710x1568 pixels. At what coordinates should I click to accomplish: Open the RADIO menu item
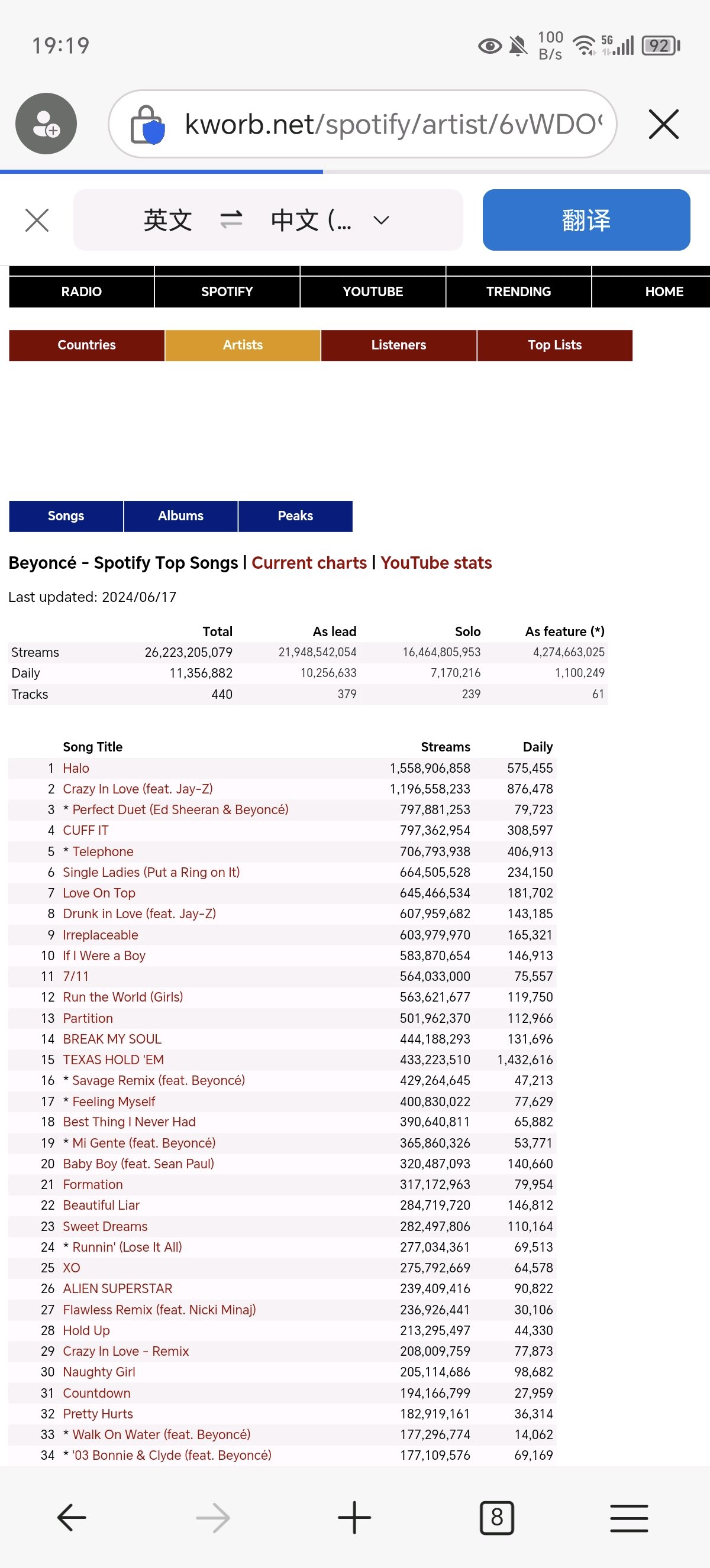coord(82,291)
